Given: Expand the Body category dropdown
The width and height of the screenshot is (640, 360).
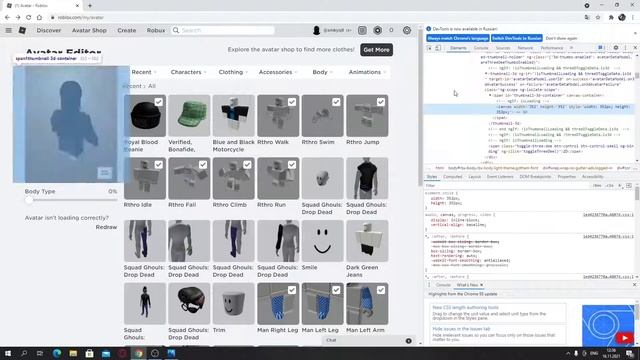Looking at the screenshot, I should (x=322, y=72).
